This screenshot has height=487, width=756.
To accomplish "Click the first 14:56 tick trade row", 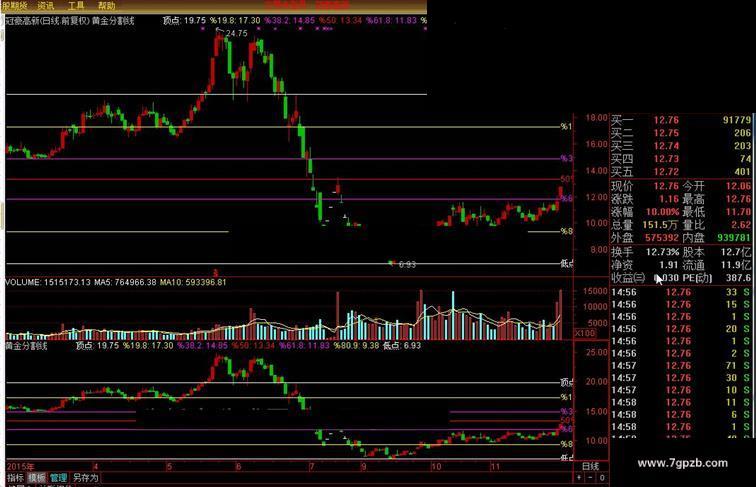I will (x=681, y=292).
